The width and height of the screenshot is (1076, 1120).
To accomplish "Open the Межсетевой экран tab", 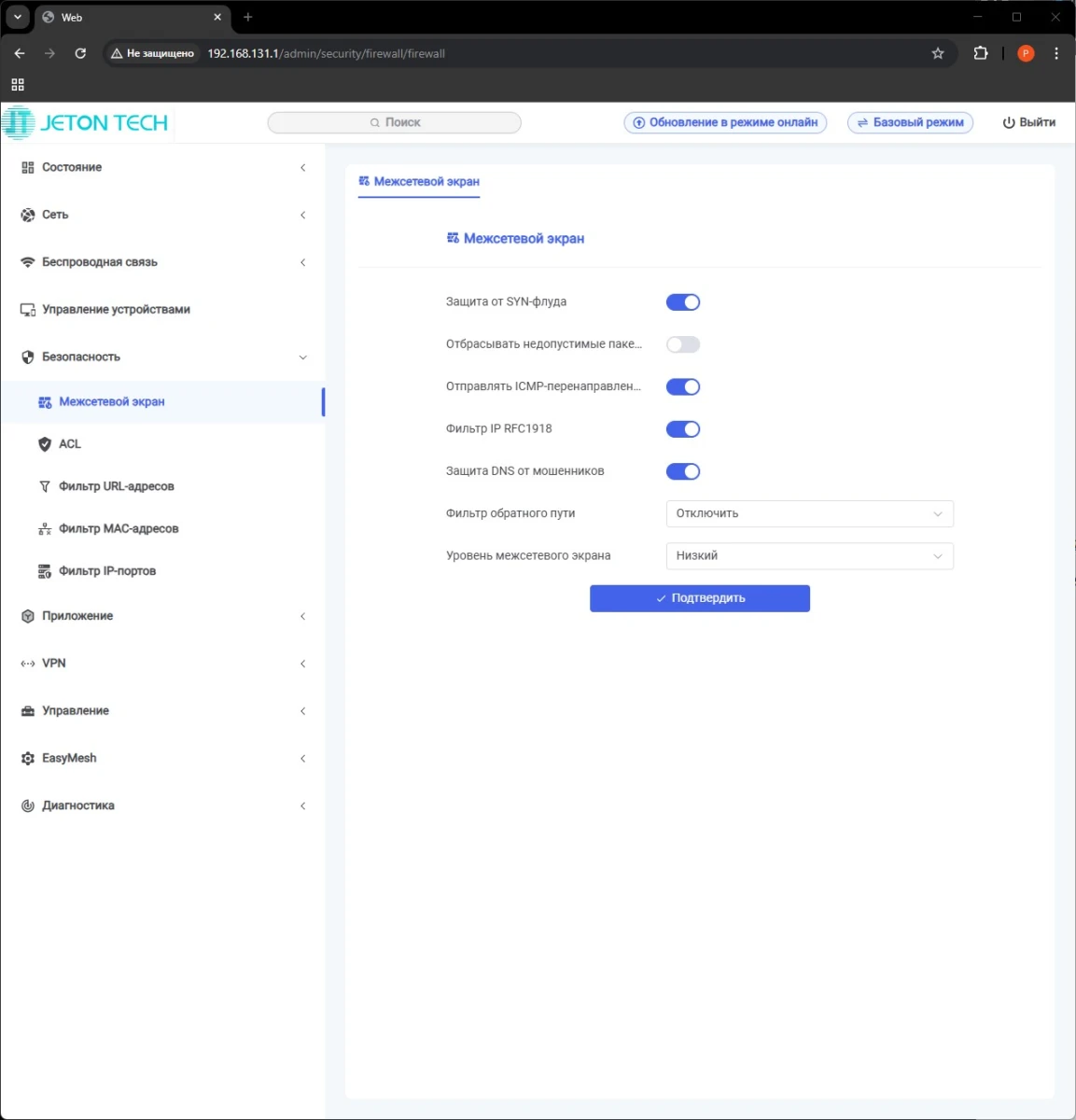I will pos(419,182).
